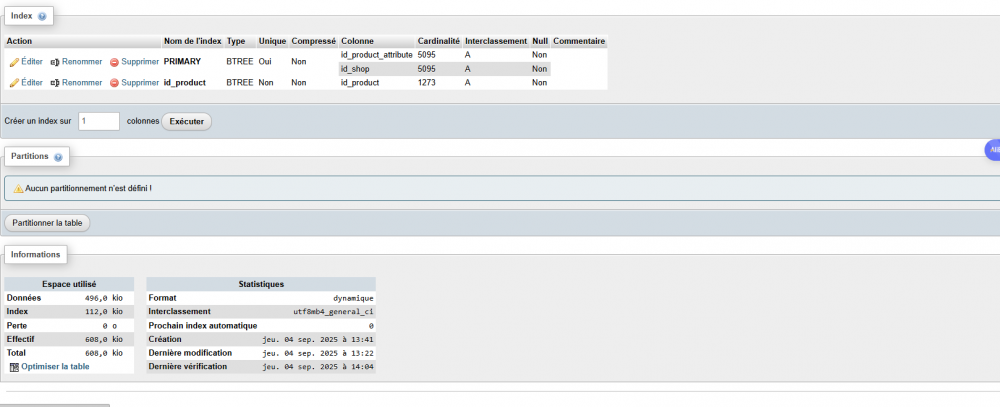Click Éditer link for id_product index

pos(32,83)
